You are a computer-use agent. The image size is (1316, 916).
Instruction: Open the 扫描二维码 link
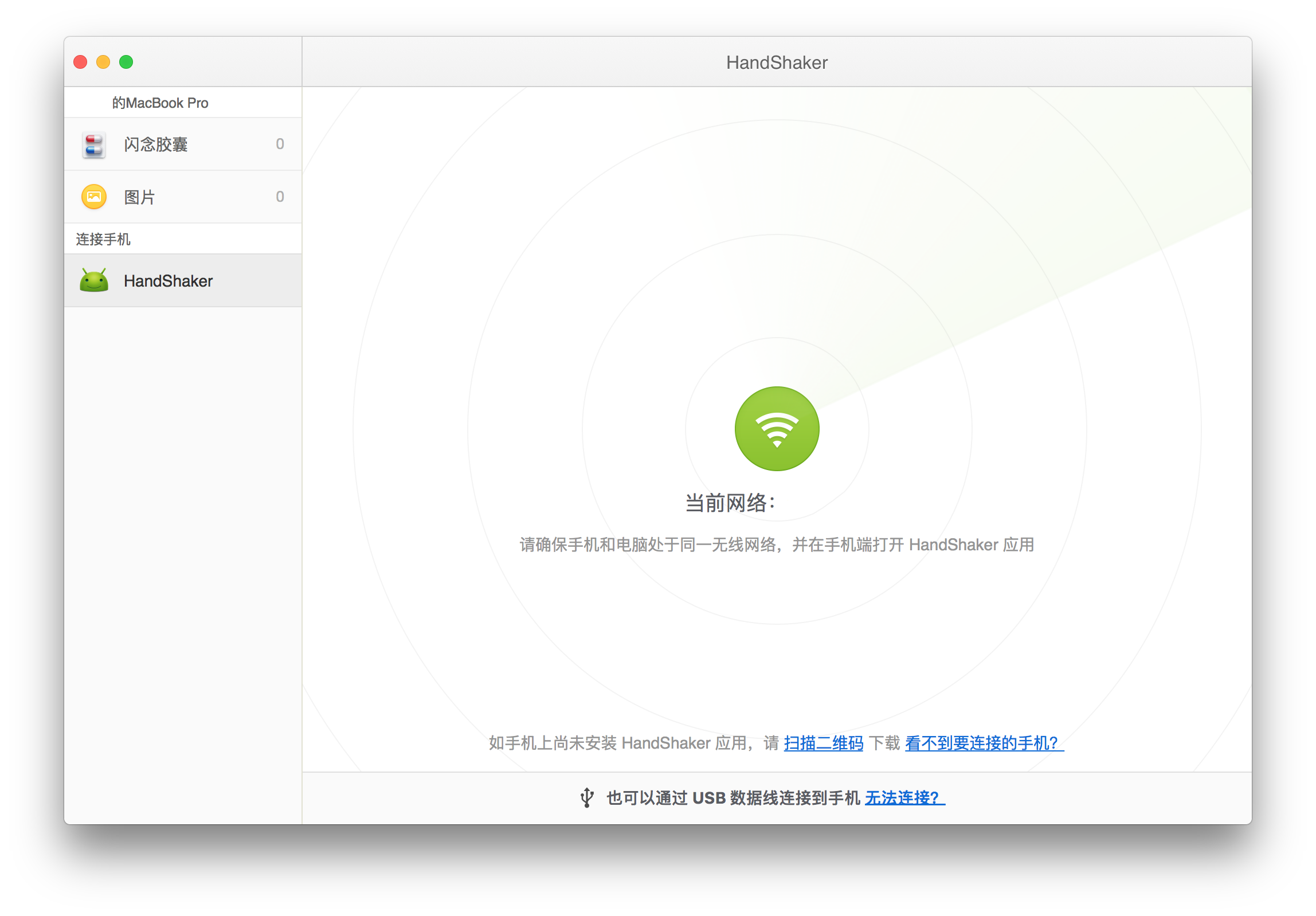pos(823,743)
